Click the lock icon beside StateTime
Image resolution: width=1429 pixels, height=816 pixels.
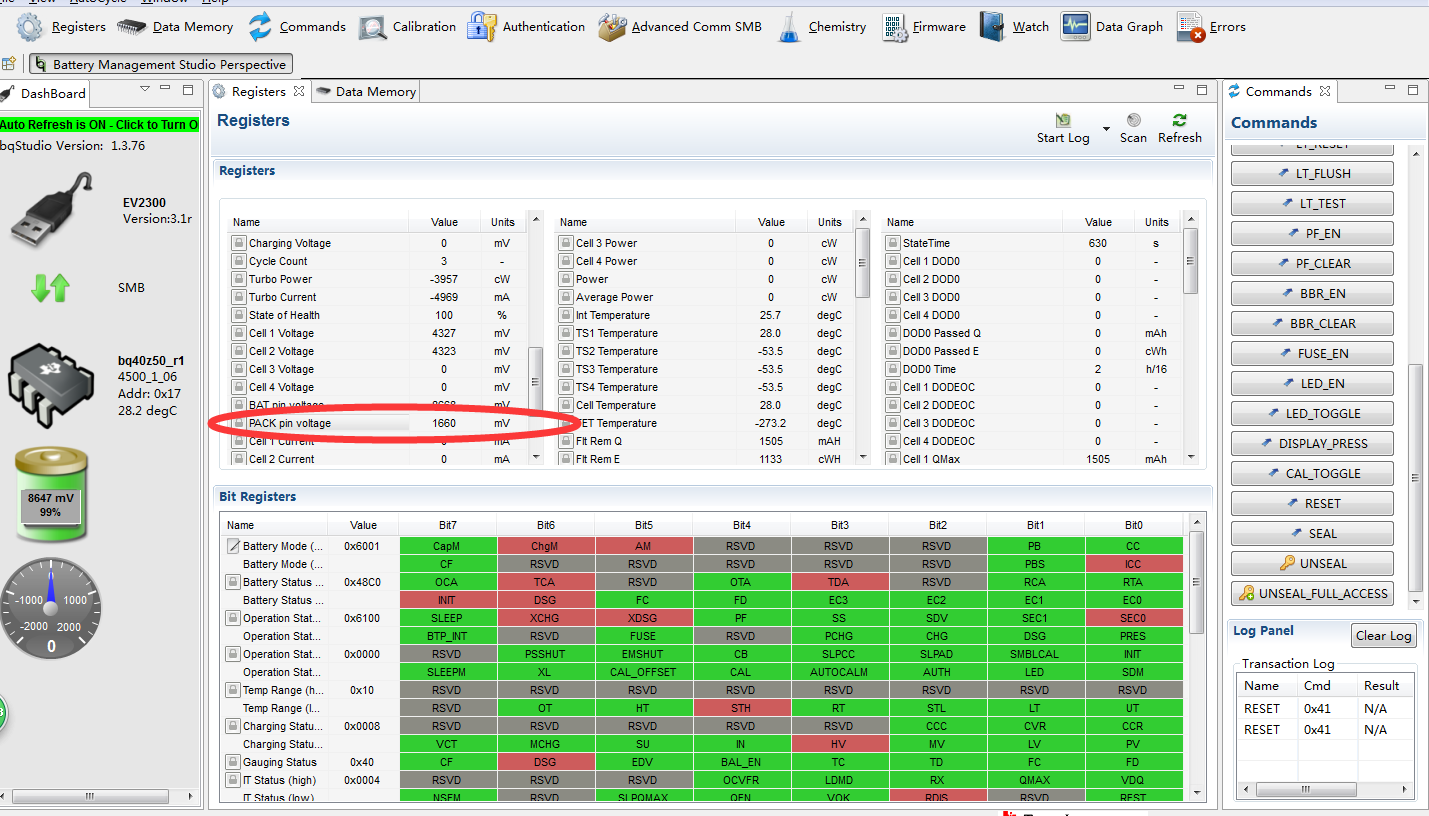pyautogui.click(x=893, y=243)
